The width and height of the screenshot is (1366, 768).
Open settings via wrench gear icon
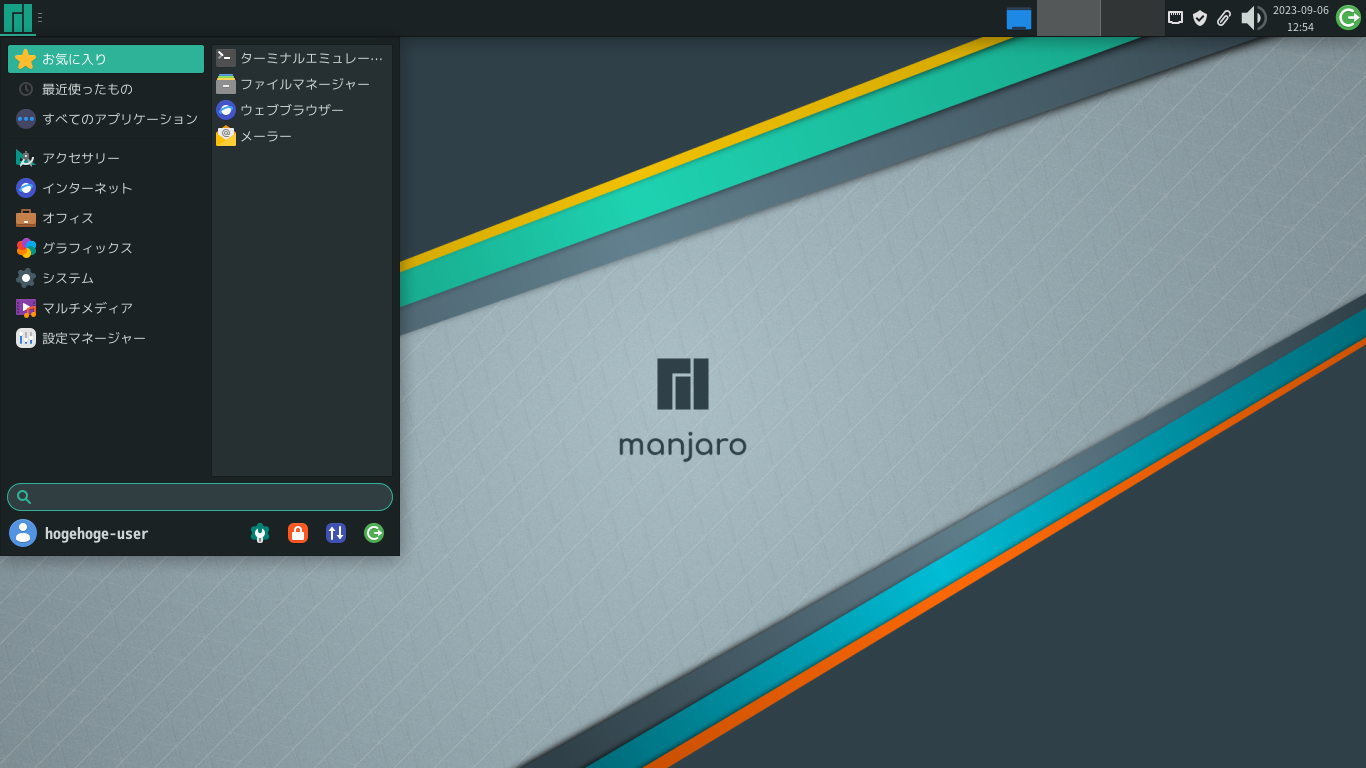(260, 533)
